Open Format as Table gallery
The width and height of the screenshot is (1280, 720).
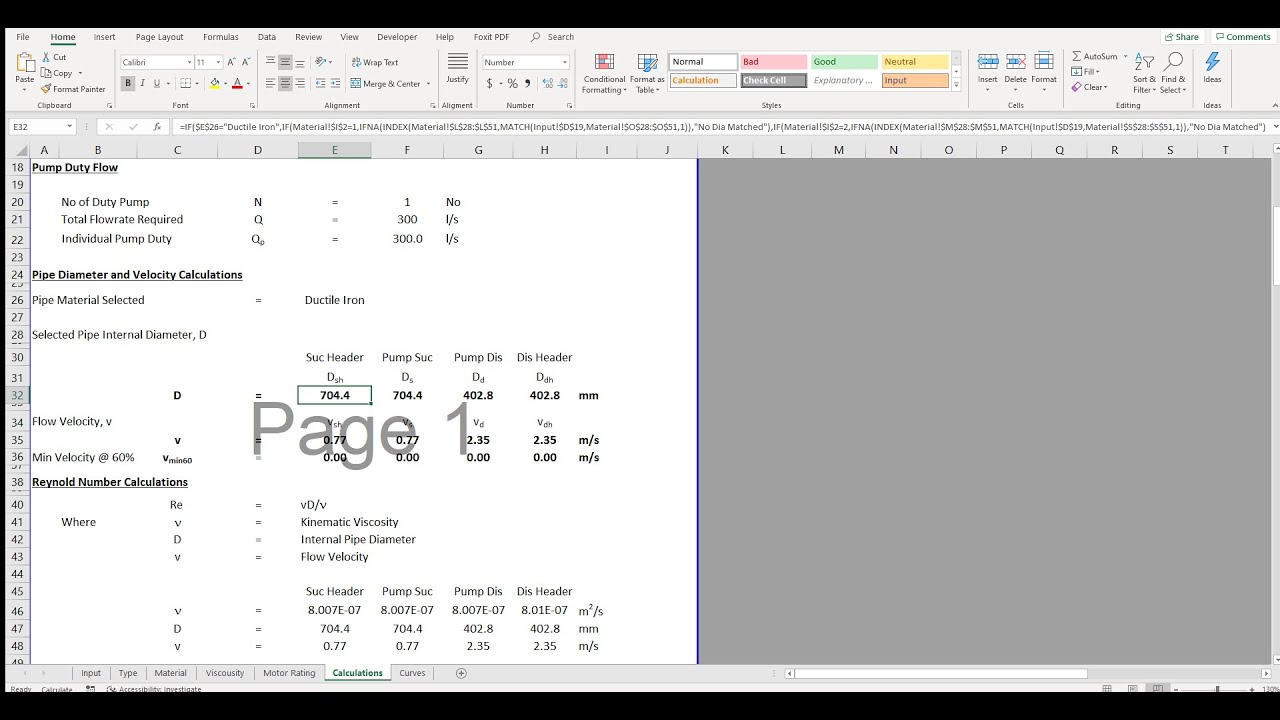tap(647, 74)
